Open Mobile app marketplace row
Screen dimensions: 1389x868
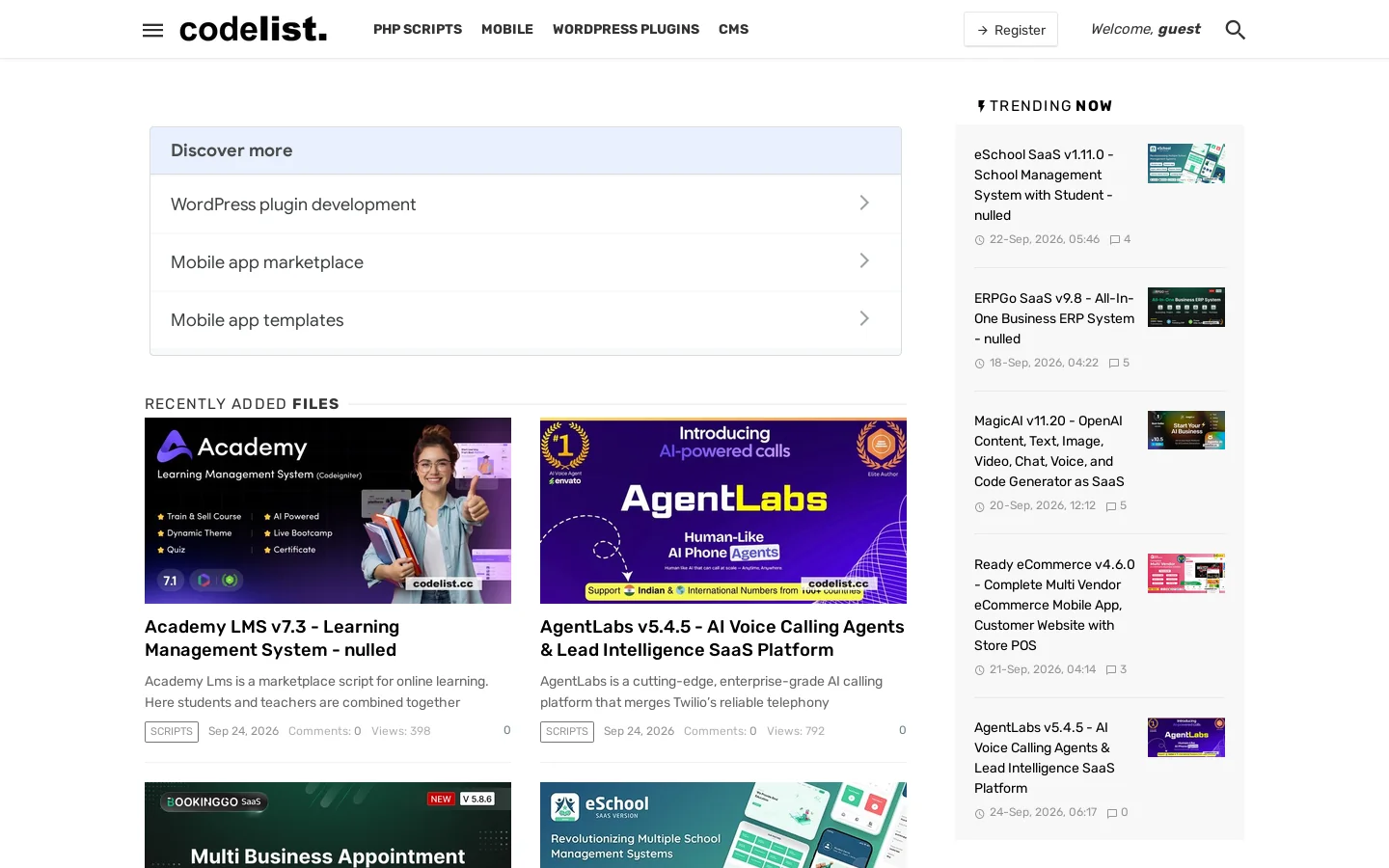[x=526, y=261]
